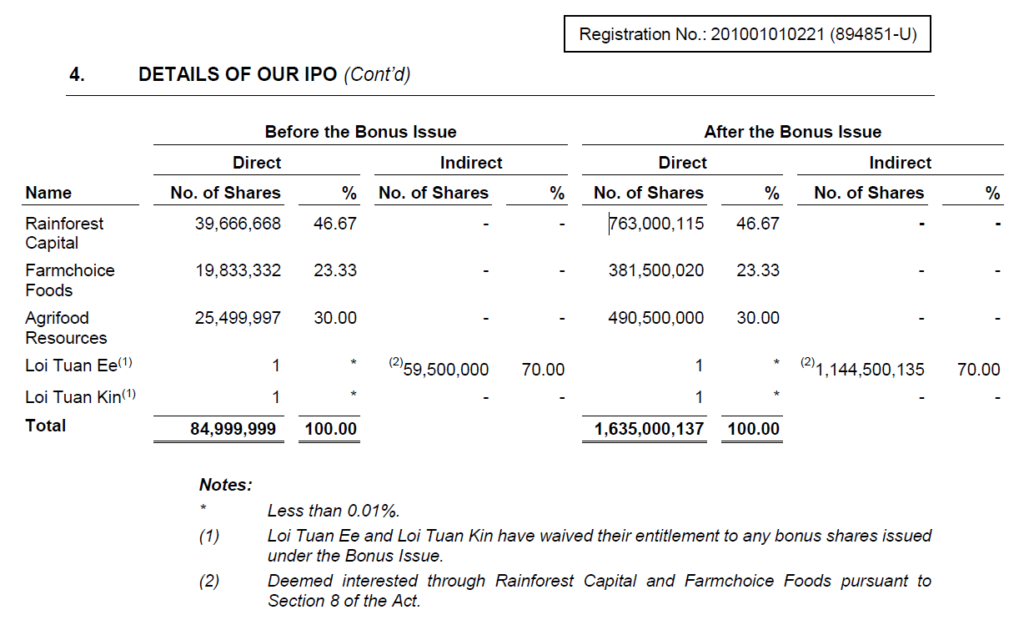Click the Registration No. box at top
1024x620 pixels.
(x=748, y=35)
